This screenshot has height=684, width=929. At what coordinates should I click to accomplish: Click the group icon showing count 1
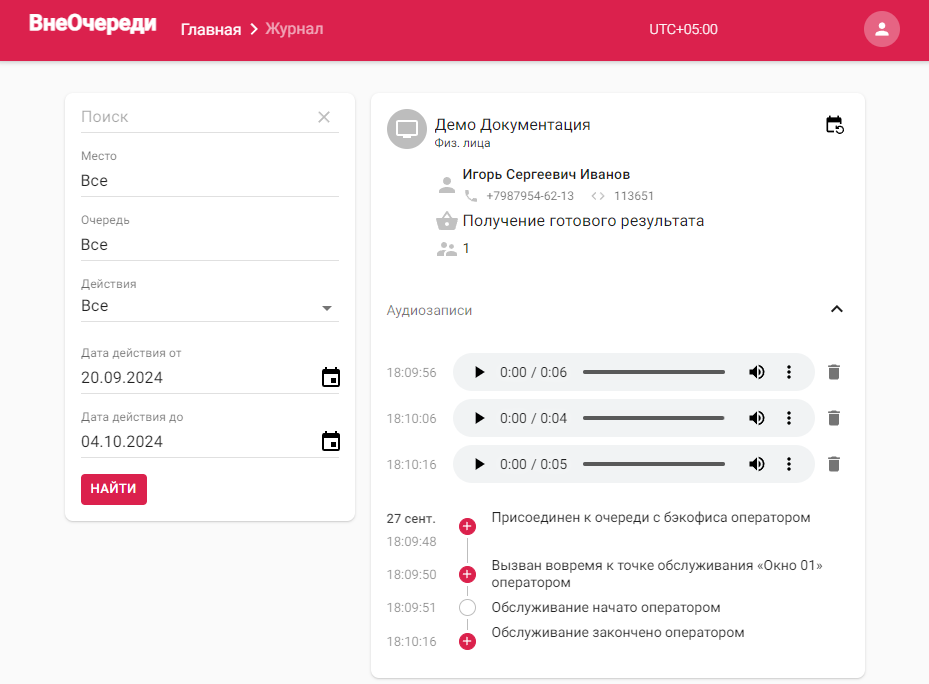(x=447, y=249)
